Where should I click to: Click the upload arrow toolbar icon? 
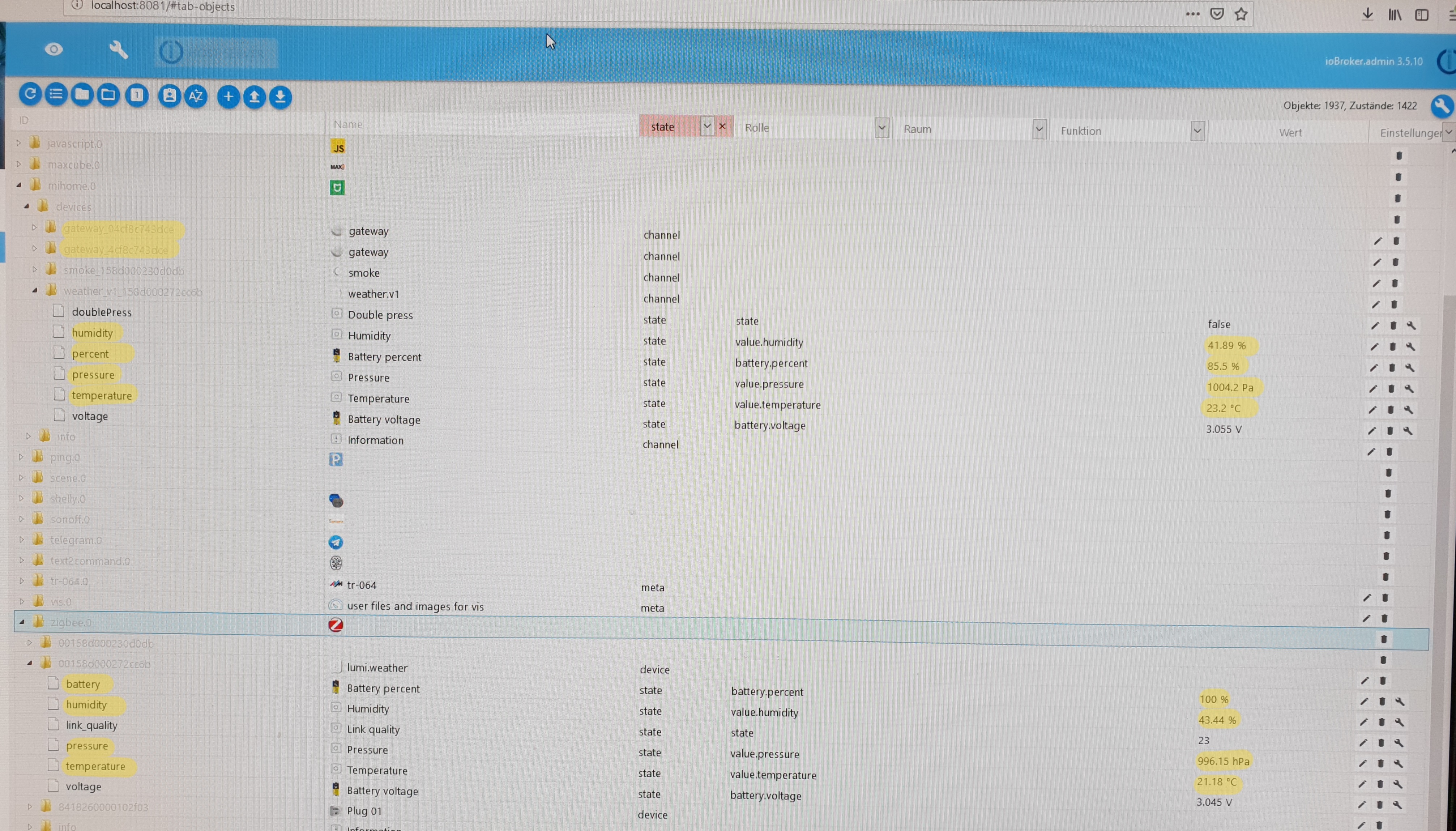255,97
